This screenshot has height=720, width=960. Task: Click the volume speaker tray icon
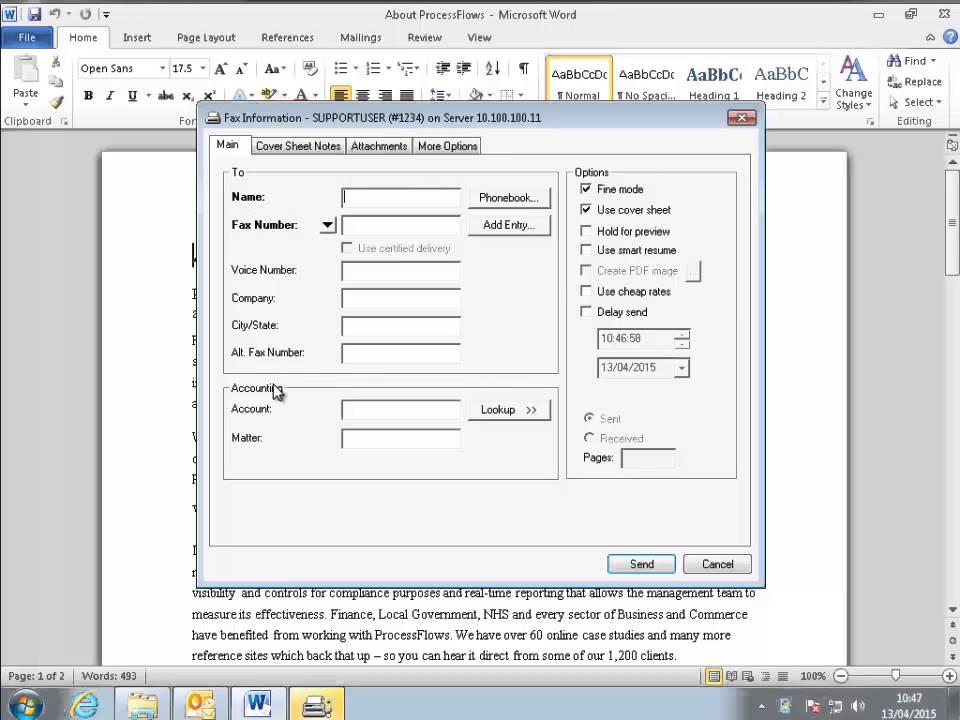pos(858,706)
